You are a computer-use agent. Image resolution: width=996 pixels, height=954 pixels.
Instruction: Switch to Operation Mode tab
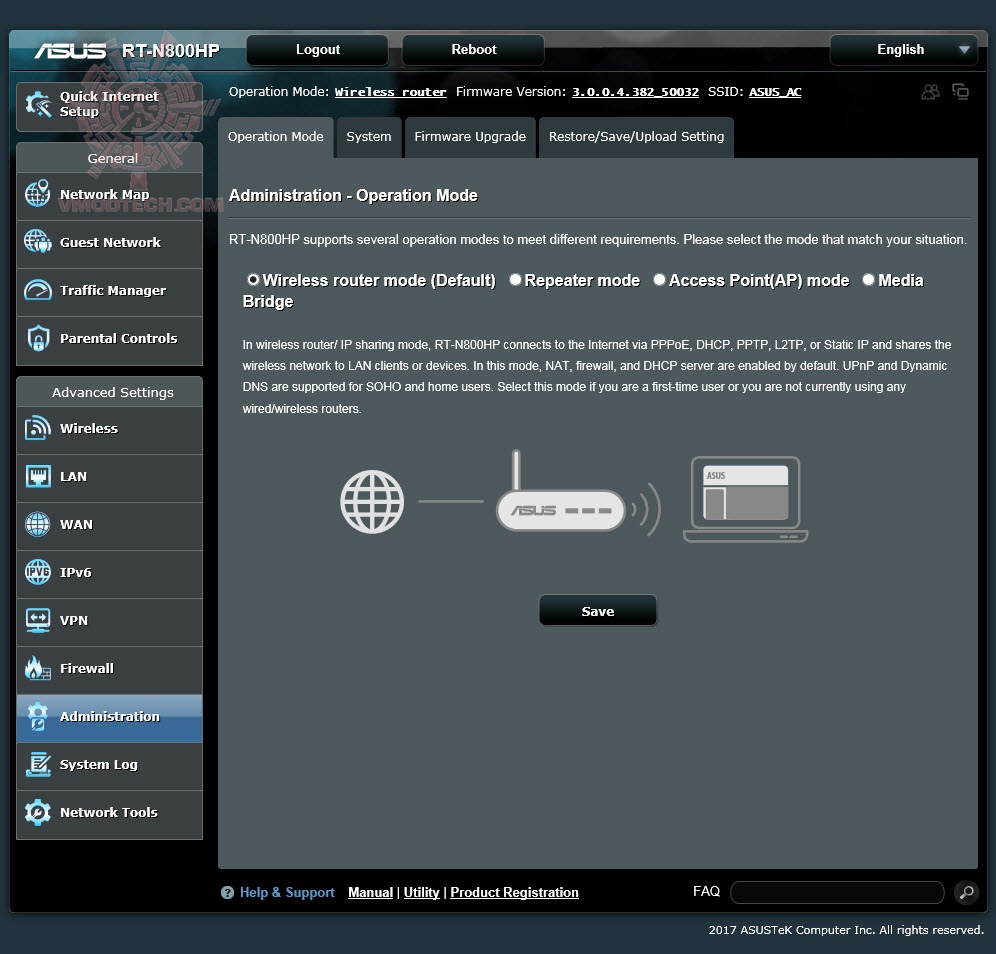276,137
